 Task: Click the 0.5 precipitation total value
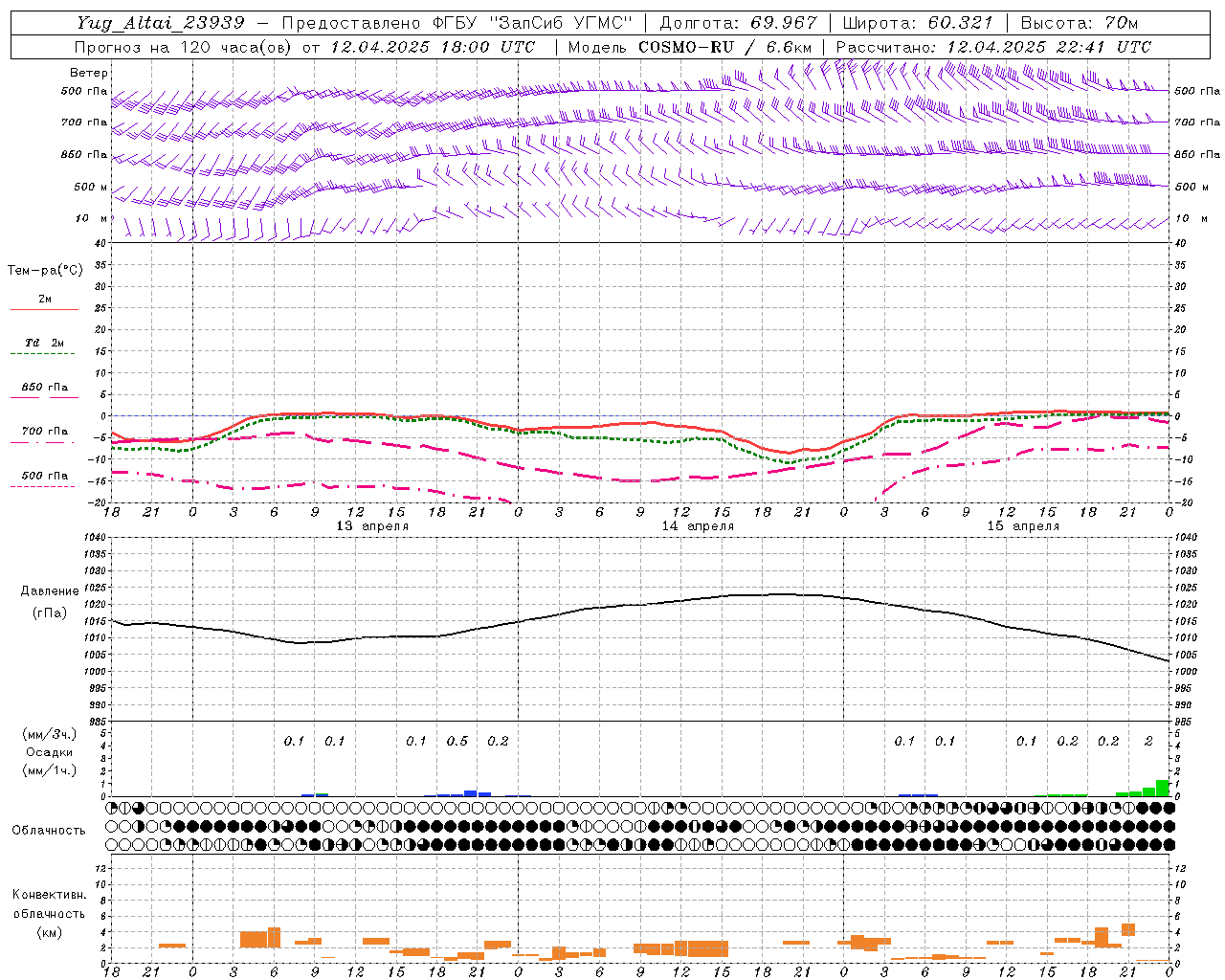pyautogui.click(x=457, y=742)
